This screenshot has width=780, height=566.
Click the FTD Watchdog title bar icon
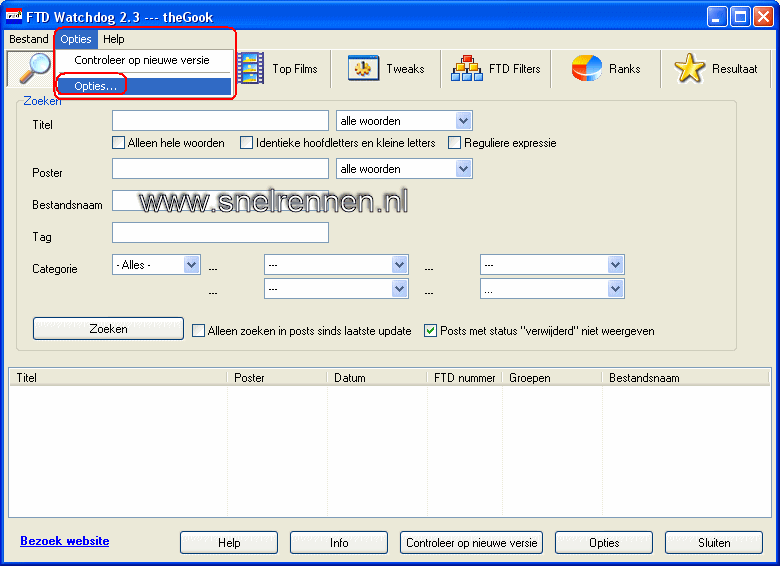tap(13, 16)
